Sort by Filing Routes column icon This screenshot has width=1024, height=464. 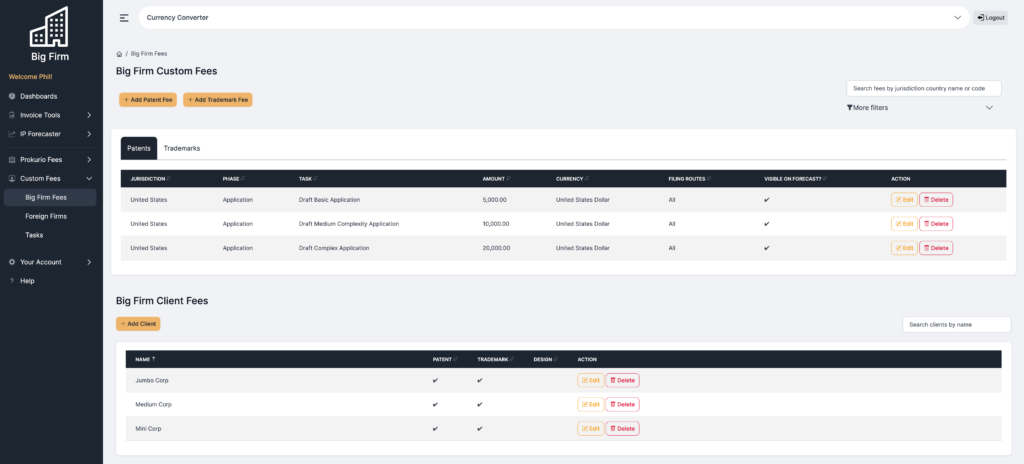[709, 178]
